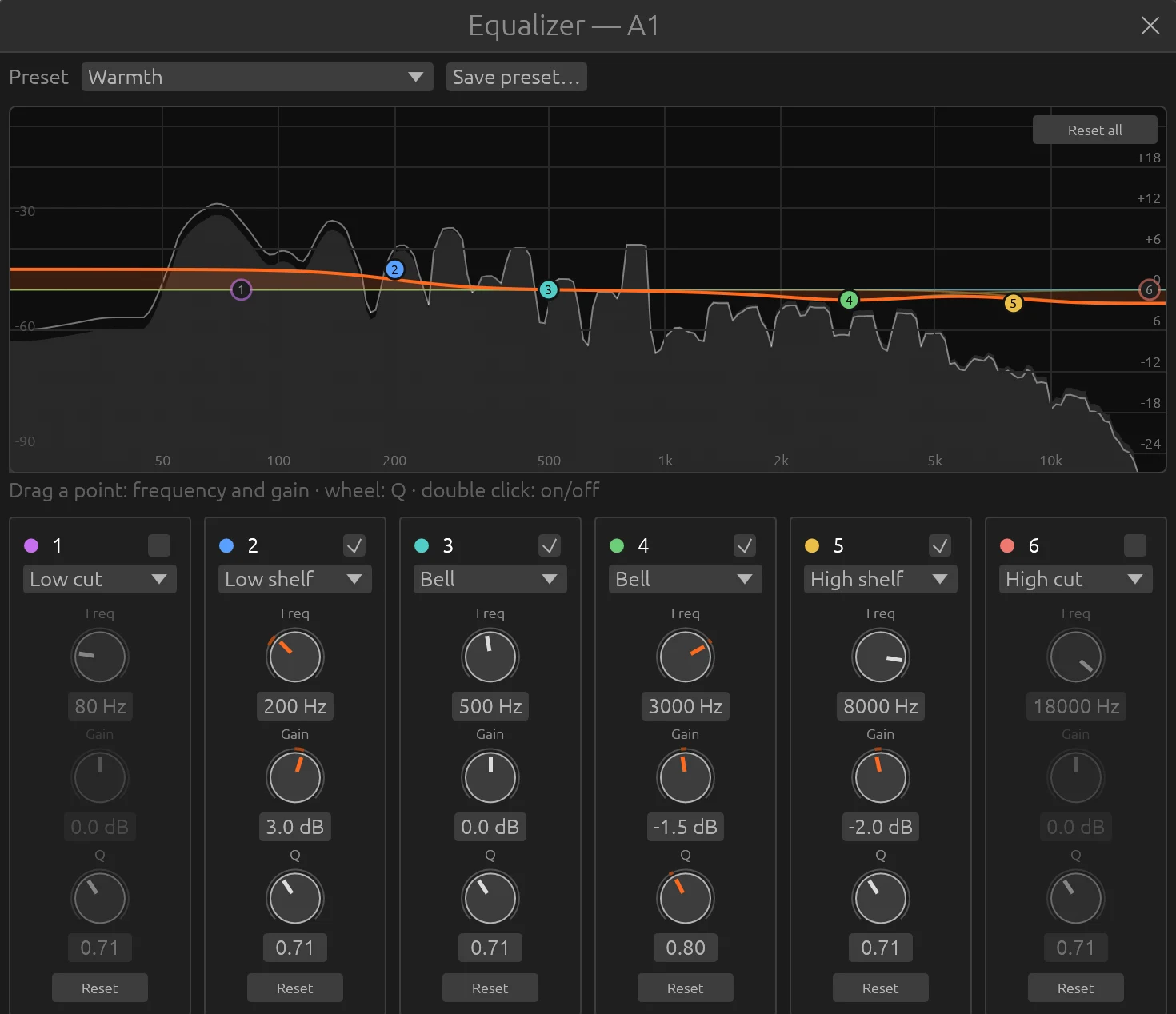Click band 5 Q knob
1176x1014 pixels.
[881, 898]
